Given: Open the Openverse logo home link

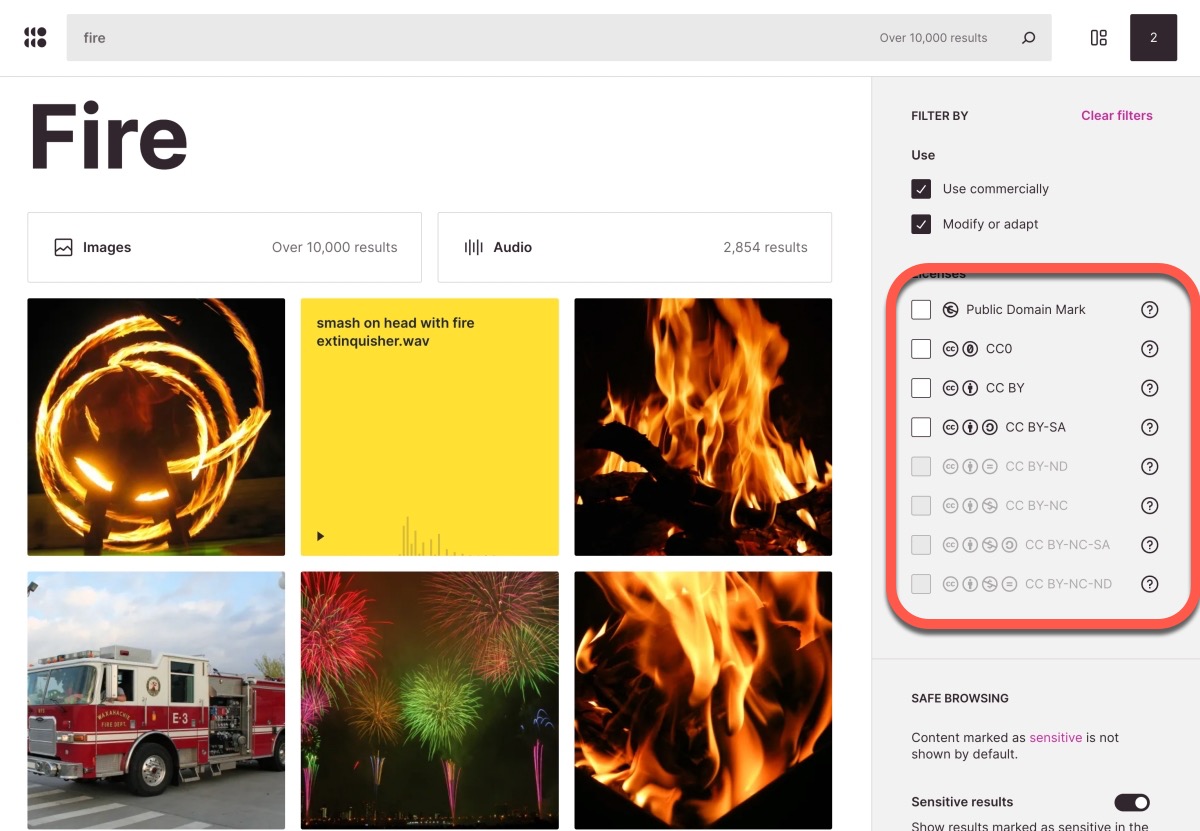Looking at the screenshot, I should 35,38.
